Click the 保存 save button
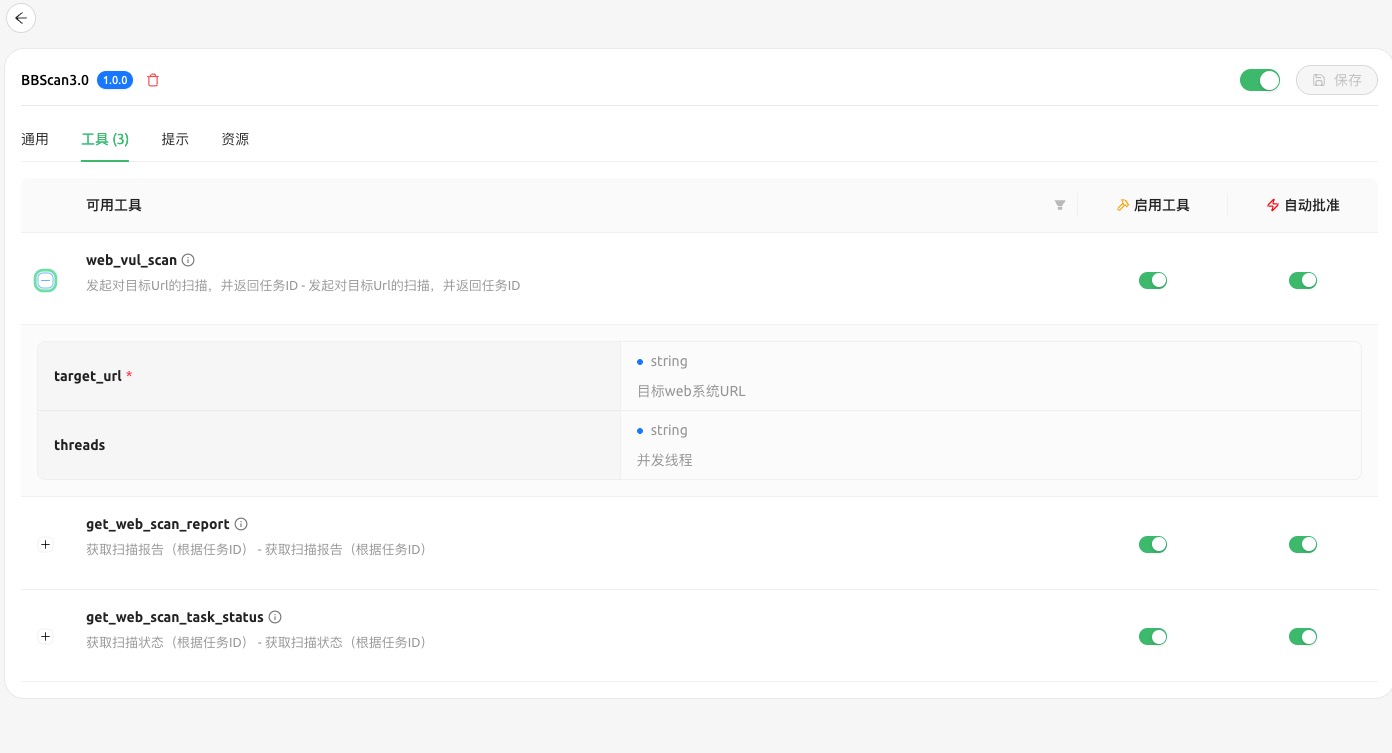This screenshot has width=1392, height=753. point(1337,80)
